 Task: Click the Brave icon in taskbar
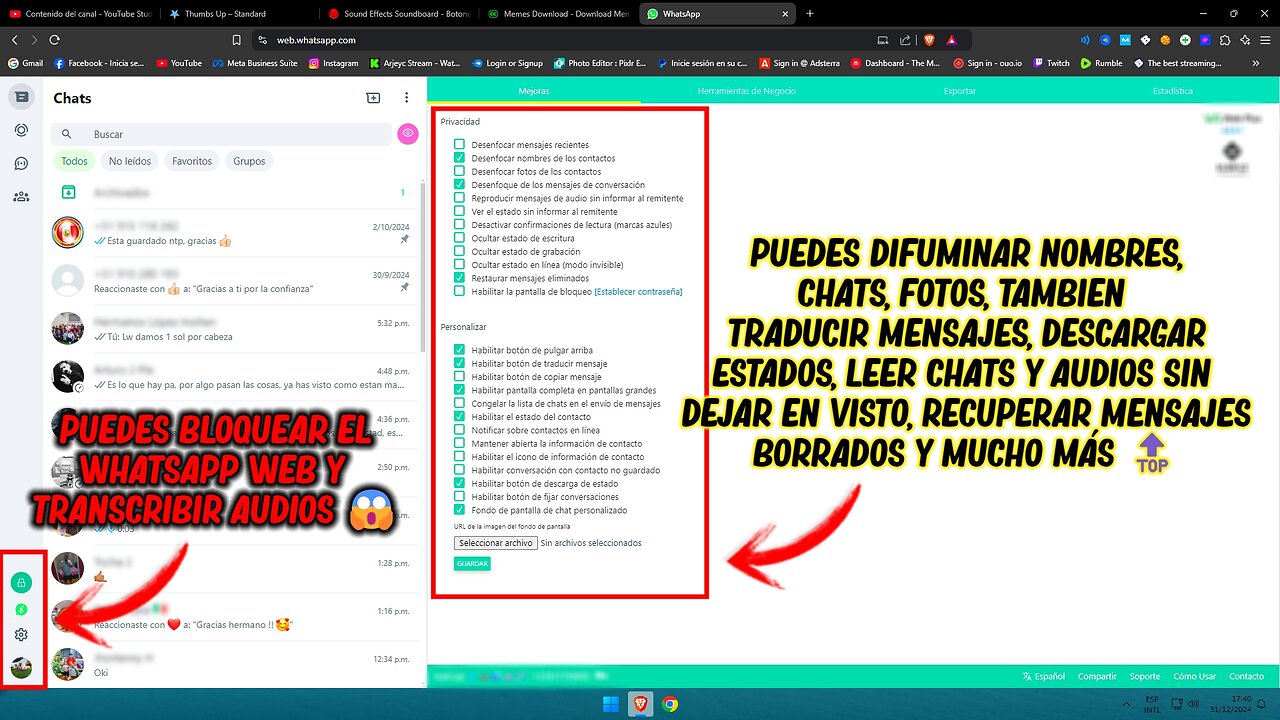[x=640, y=704]
